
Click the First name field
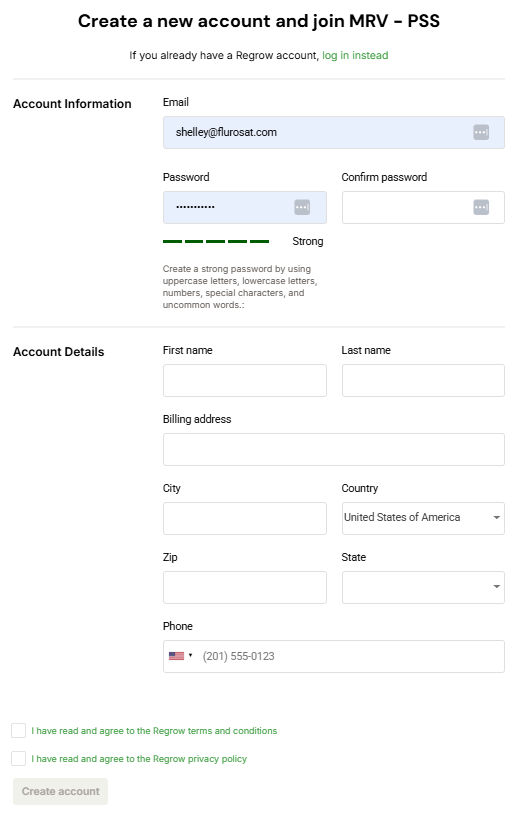(x=245, y=380)
